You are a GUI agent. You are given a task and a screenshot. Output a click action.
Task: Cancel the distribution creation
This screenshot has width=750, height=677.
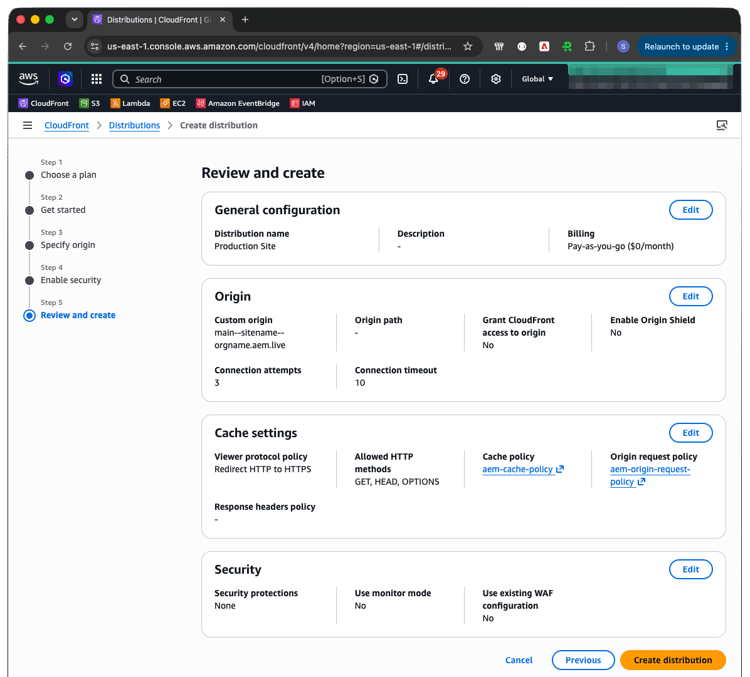518,660
